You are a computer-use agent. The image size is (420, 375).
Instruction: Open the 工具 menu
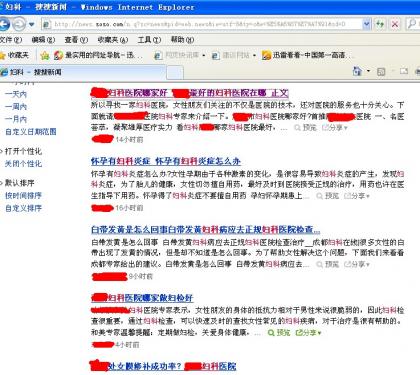pyautogui.click(x=149, y=40)
